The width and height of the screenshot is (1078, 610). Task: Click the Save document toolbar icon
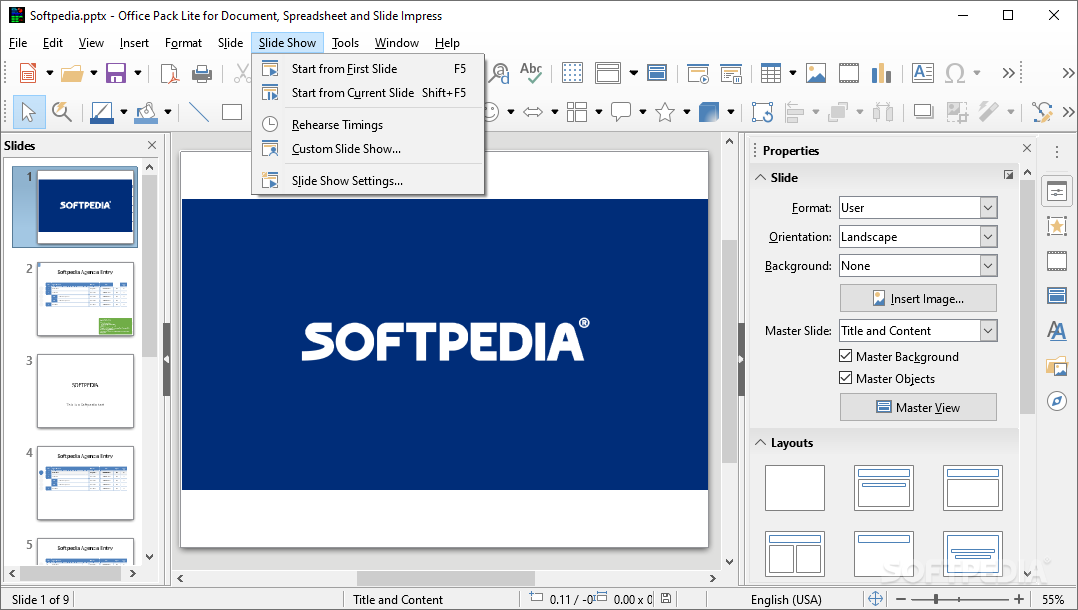tap(116, 73)
